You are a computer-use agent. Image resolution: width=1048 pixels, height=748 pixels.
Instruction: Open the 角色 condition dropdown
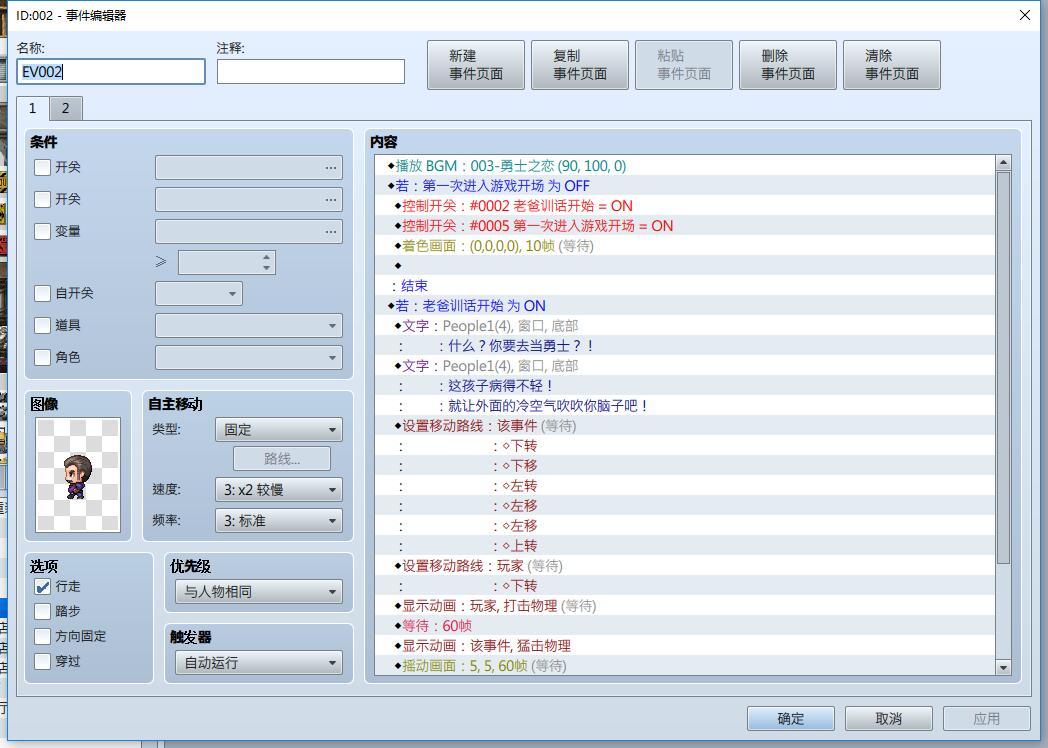249,358
